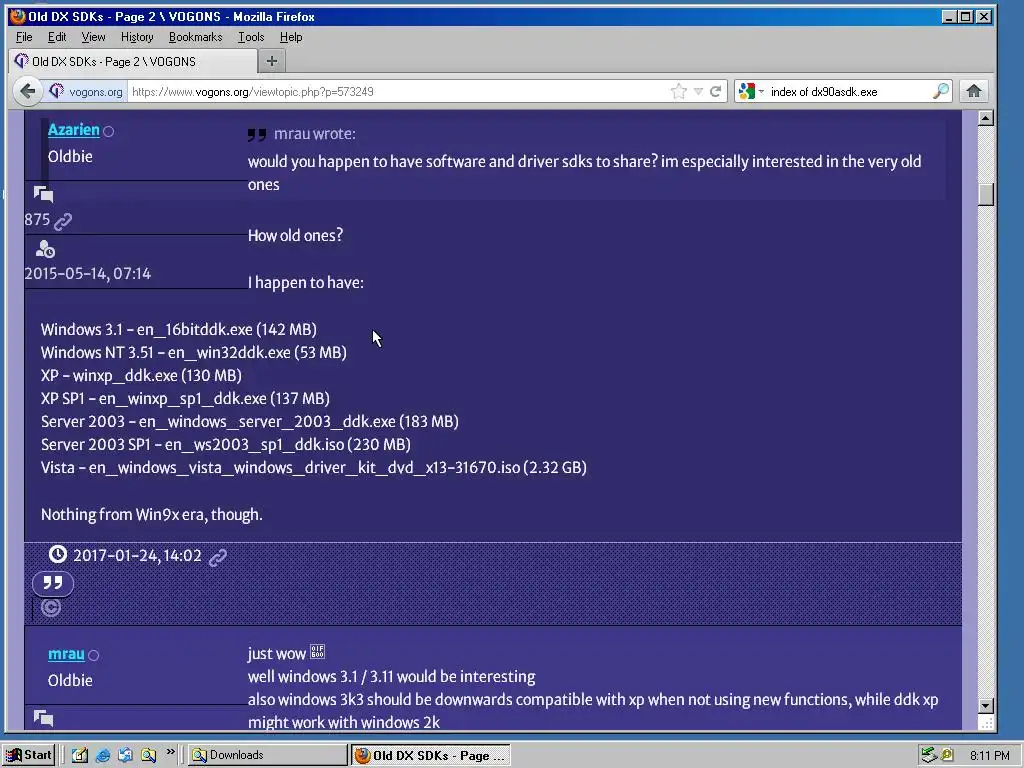
Task: Click the emoji image after just wow
Action: (317, 652)
